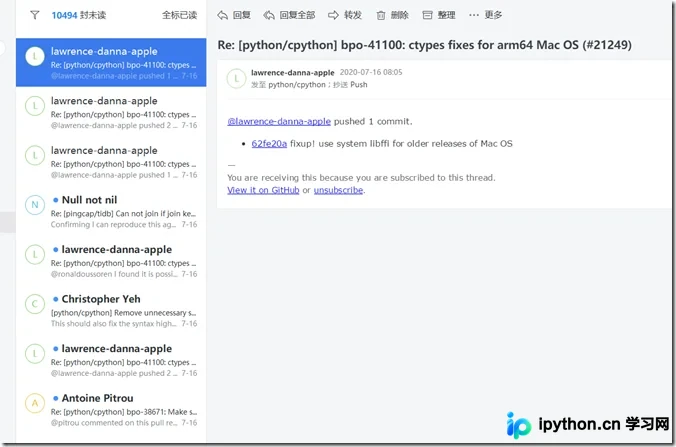Mark all as read (全标已读)

click(x=179, y=15)
